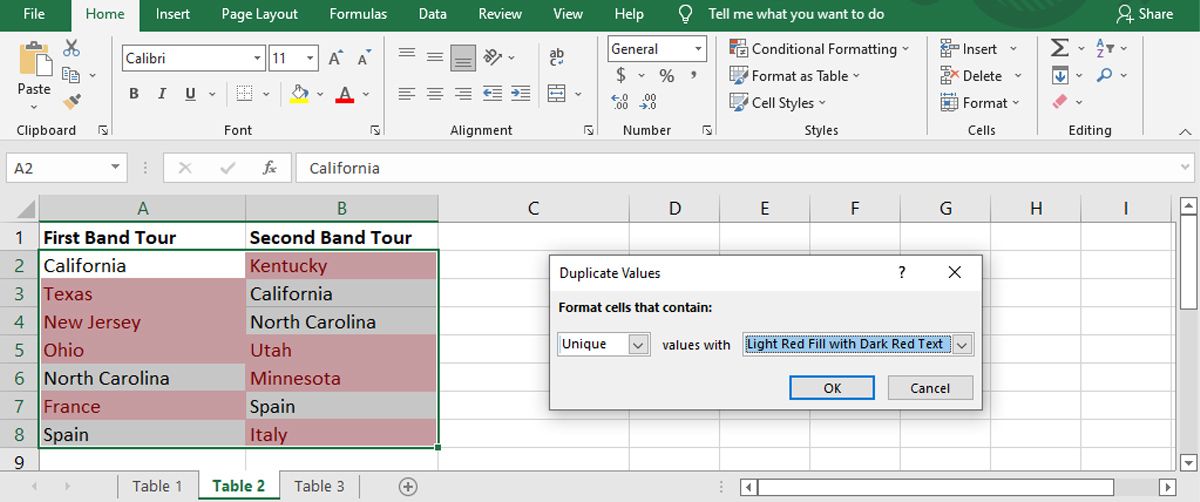
Task: Toggle Bold formatting
Action: 133,94
